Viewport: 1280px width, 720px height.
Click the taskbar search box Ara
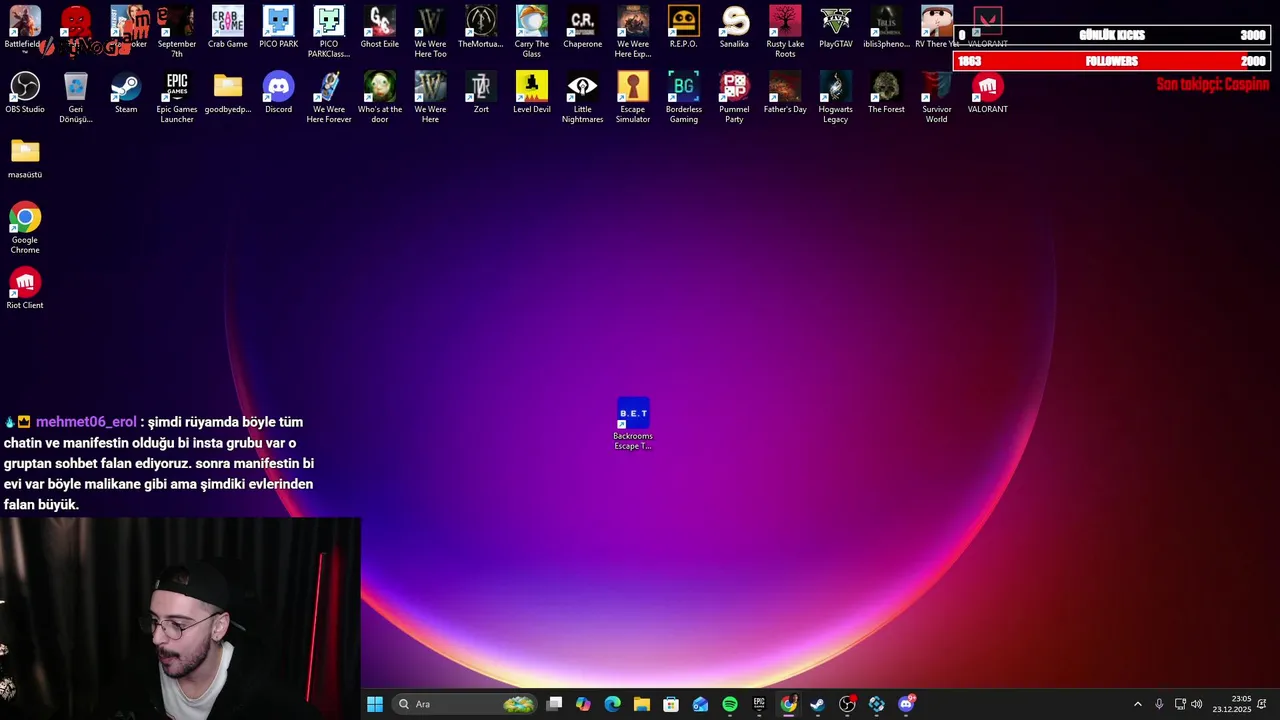pos(466,704)
